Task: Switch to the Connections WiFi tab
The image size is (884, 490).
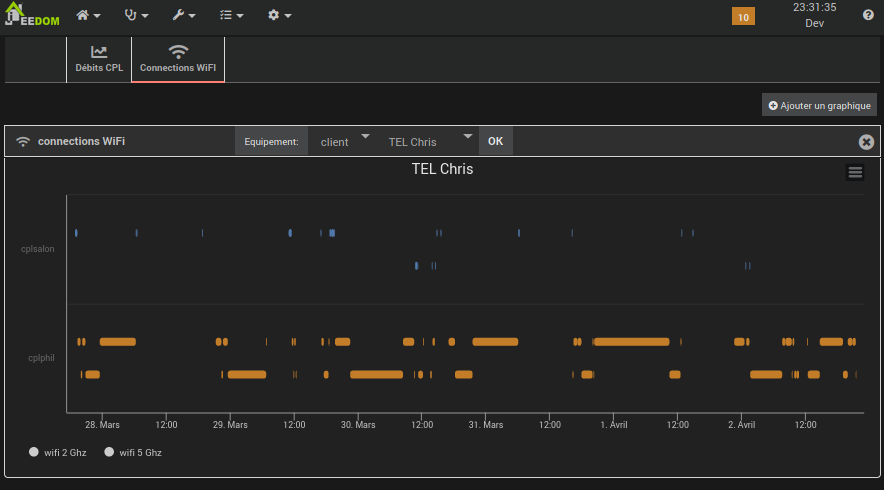Action: pyautogui.click(x=178, y=59)
